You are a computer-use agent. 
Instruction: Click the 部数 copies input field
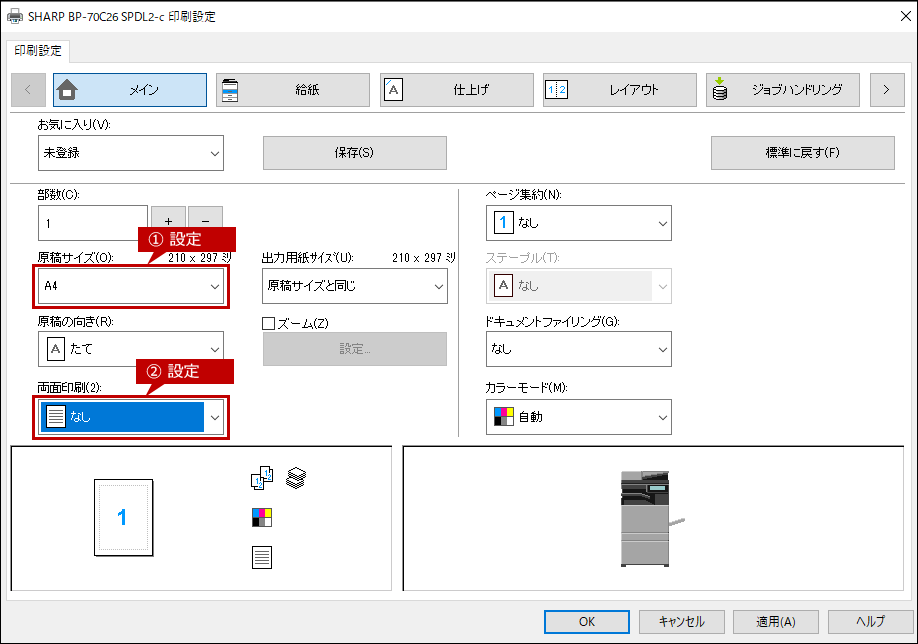coord(93,223)
